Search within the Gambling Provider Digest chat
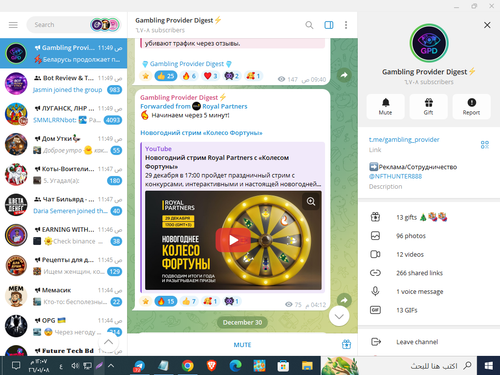Viewport: 500px width, 375px height. pos(309,25)
